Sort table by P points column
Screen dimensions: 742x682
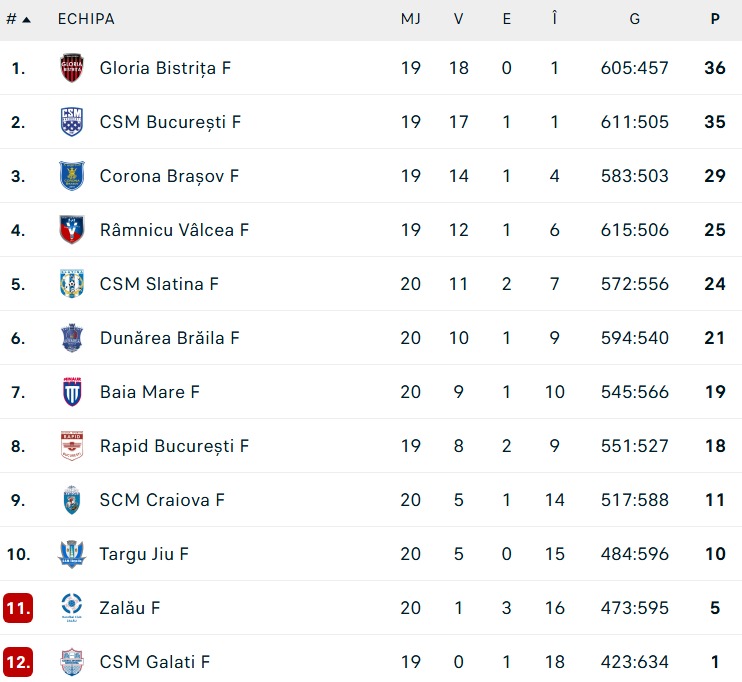[x=715, y=19]
